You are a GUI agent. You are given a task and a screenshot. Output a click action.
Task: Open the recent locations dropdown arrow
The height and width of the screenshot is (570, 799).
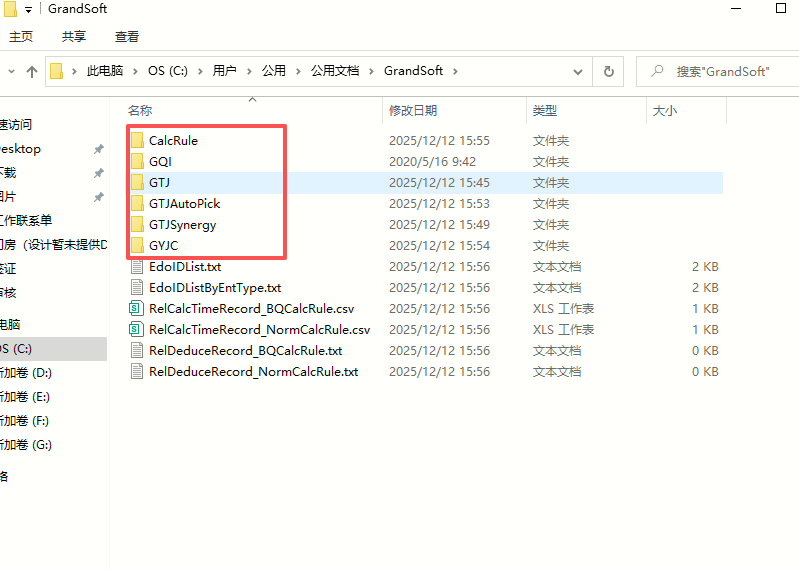point(11,72)
